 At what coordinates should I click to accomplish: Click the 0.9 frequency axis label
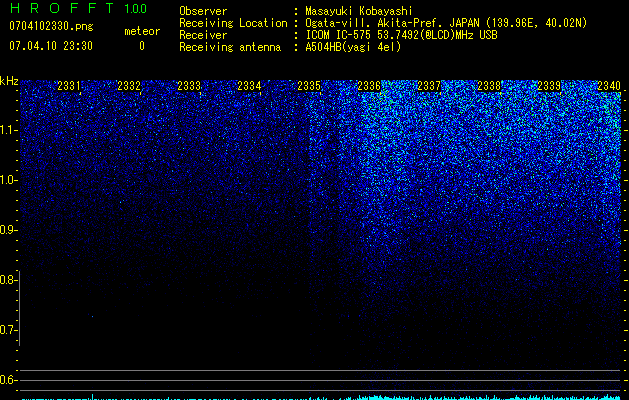(x=8, y=230)
